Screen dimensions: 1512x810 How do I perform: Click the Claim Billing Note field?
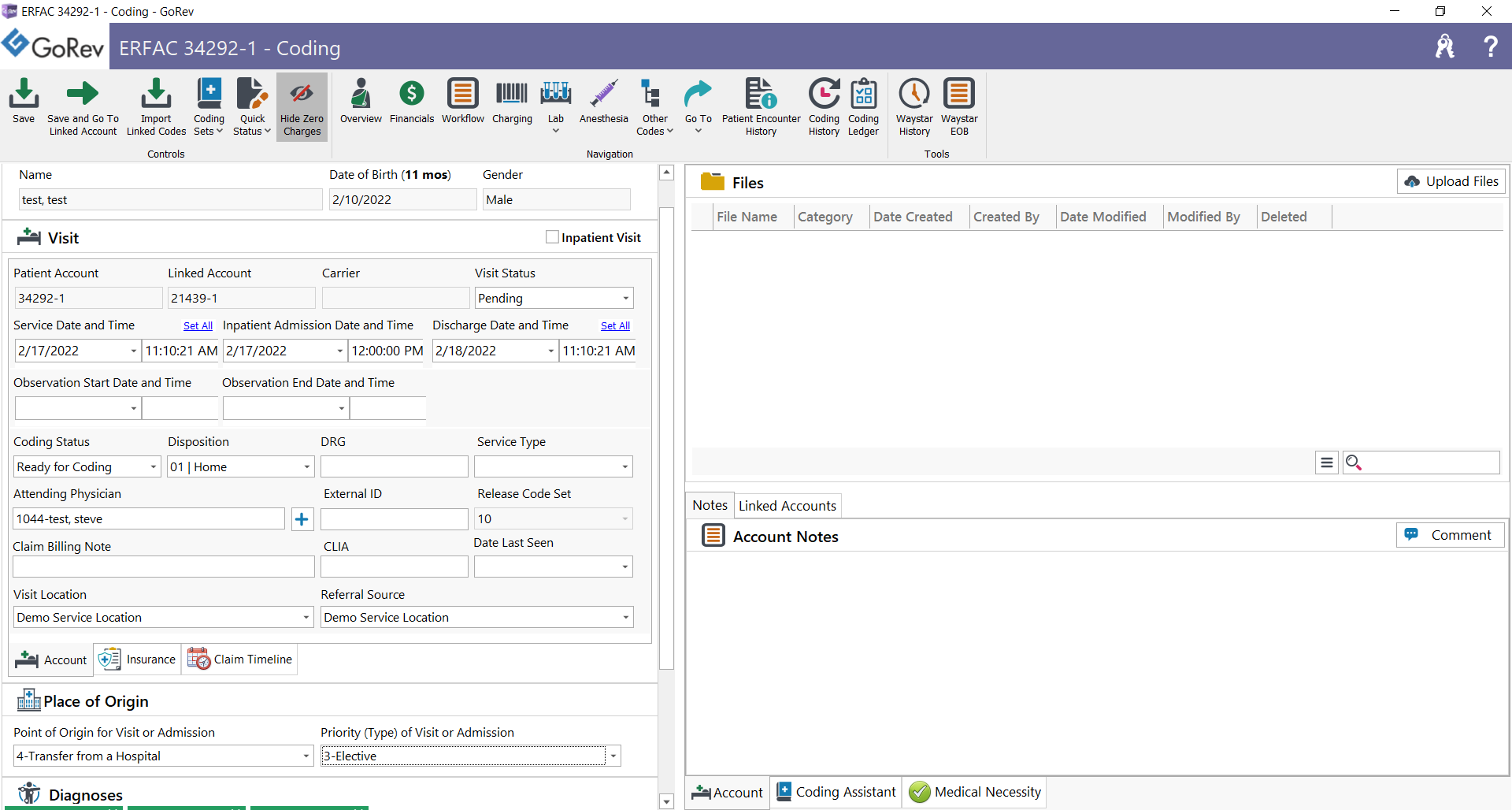tap(164, 567)
